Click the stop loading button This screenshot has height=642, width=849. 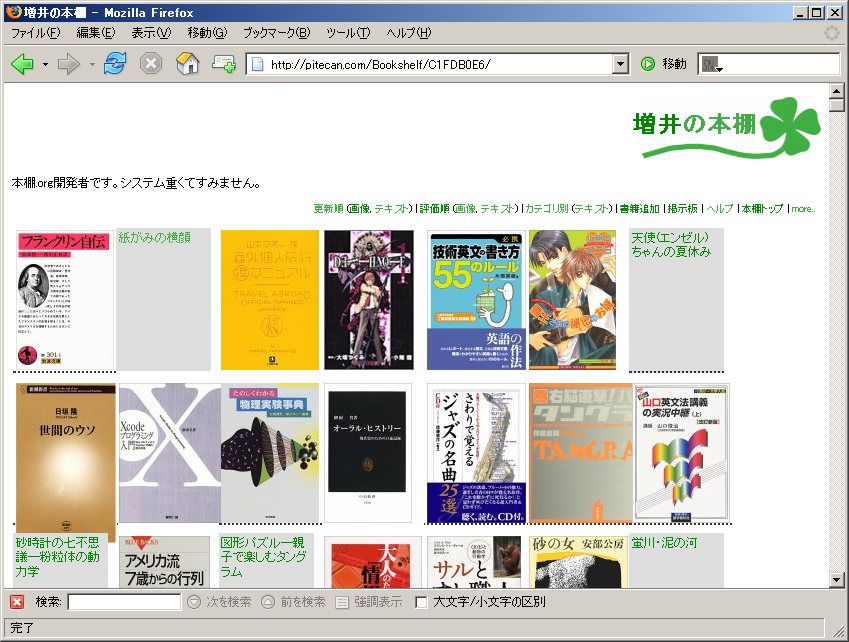(x=151, y=64)
